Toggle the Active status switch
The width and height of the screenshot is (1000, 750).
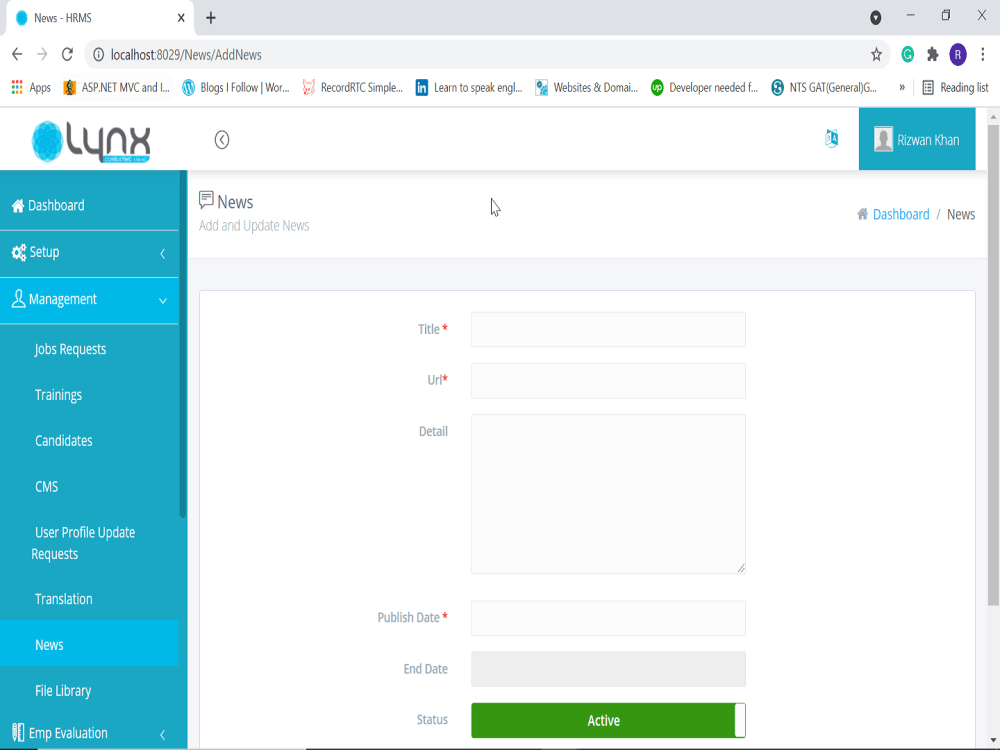608,720
